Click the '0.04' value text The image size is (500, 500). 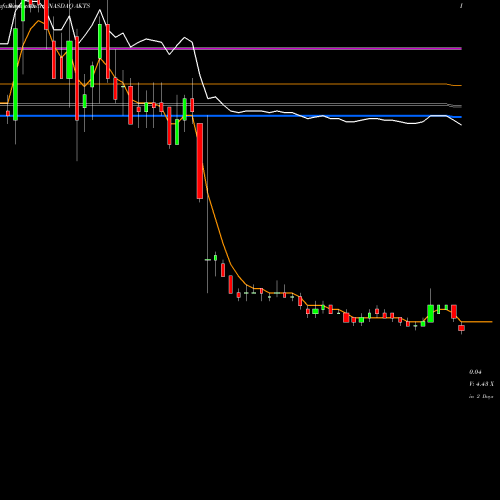[x=475, y=372]
